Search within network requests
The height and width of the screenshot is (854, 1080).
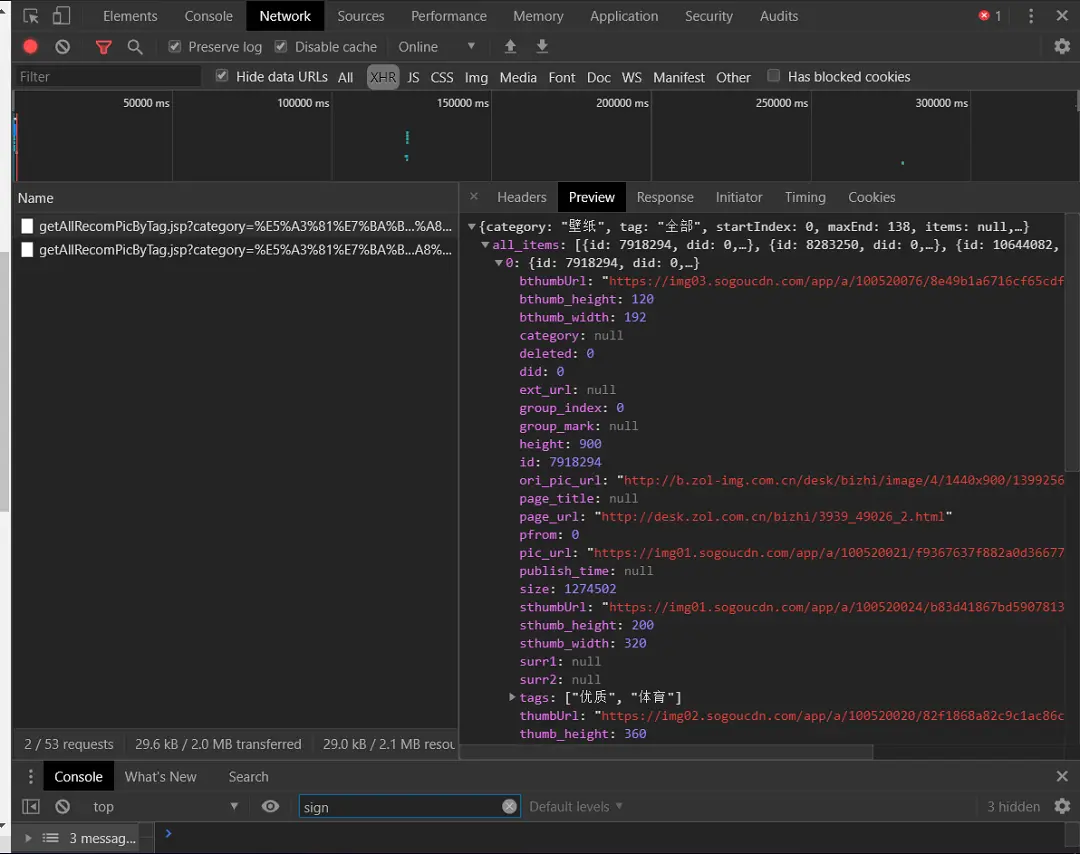[x=135, y=47]
